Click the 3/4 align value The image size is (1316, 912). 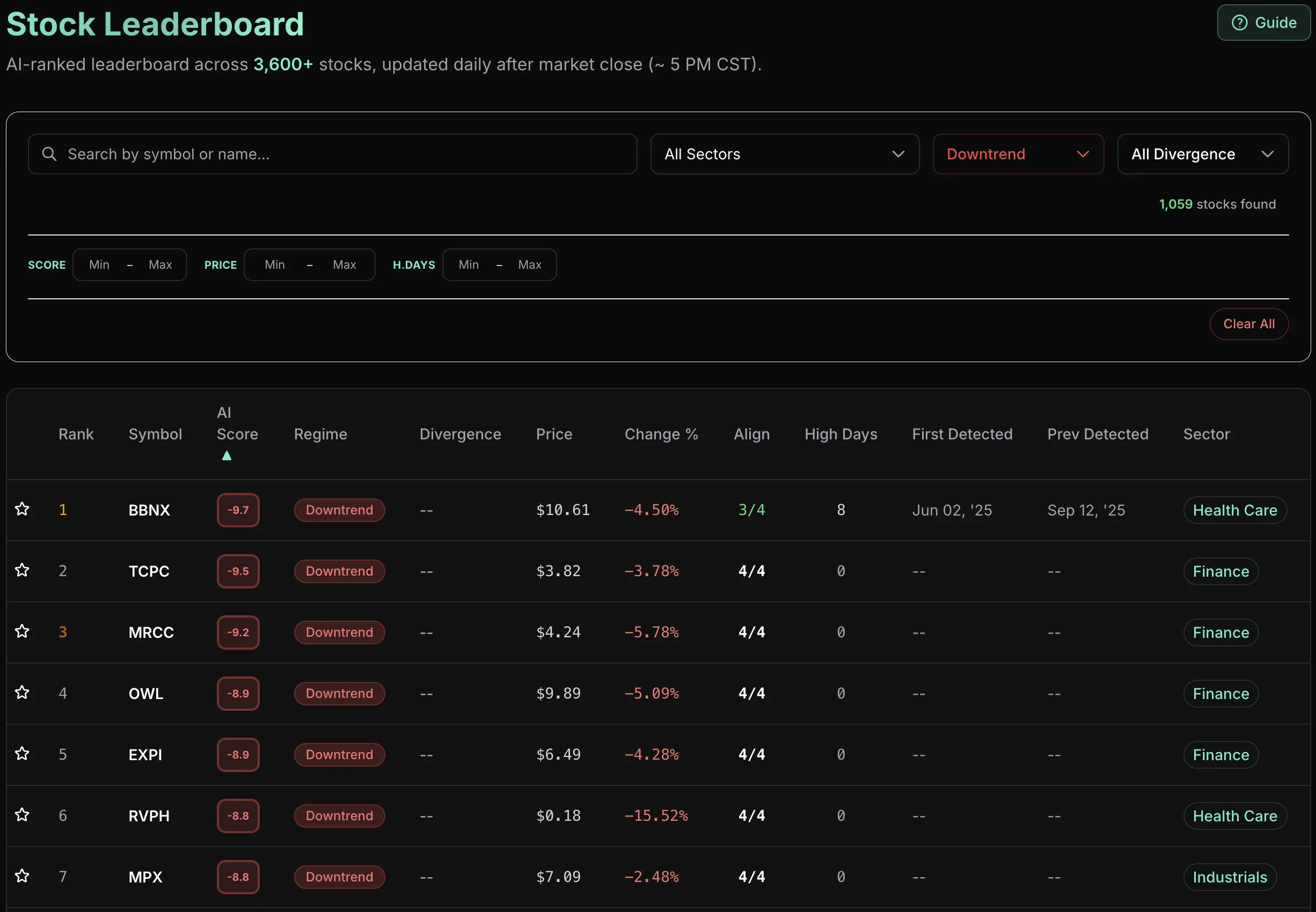pyautogui.click(x=751, y=510)
